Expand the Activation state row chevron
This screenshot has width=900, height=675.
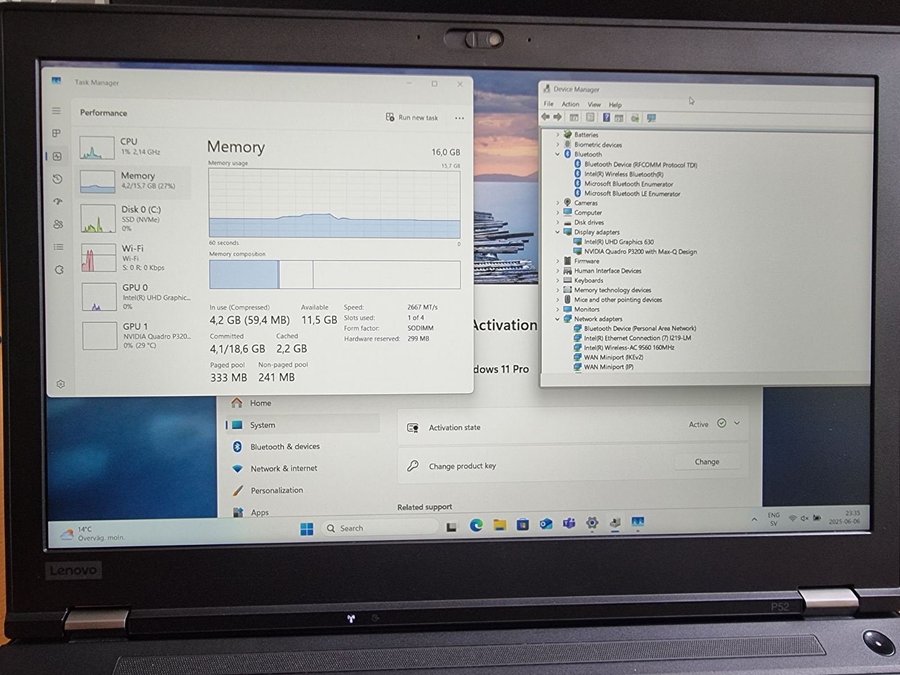pos(737,423)
